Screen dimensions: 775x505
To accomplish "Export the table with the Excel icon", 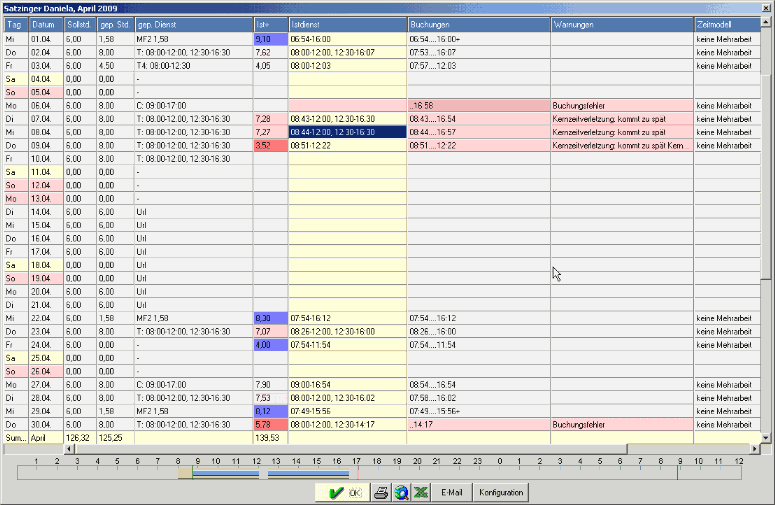I will point(421,492).
